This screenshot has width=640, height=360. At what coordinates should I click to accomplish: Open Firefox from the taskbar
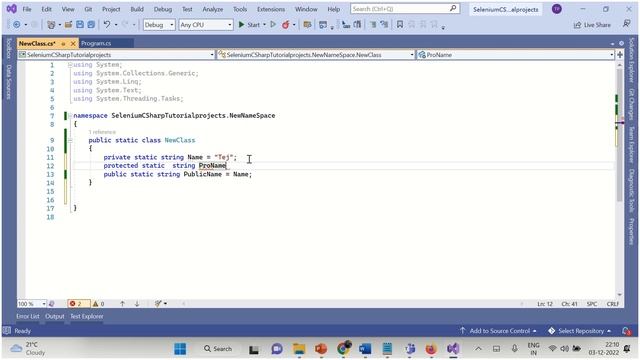(x=431, y=349)
